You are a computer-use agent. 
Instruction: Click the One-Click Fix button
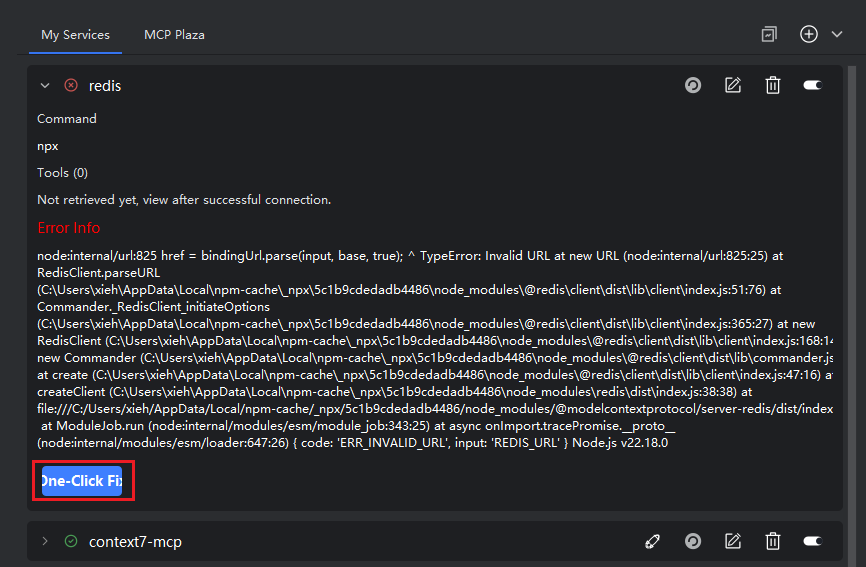pyautogui.click(x=82, y=481)
